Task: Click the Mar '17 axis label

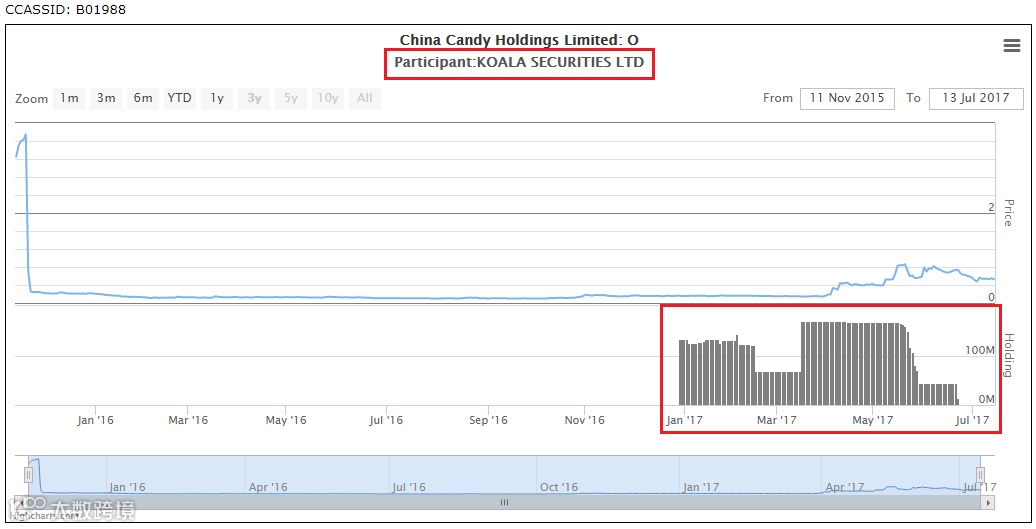Action: (x=777, y=420)
